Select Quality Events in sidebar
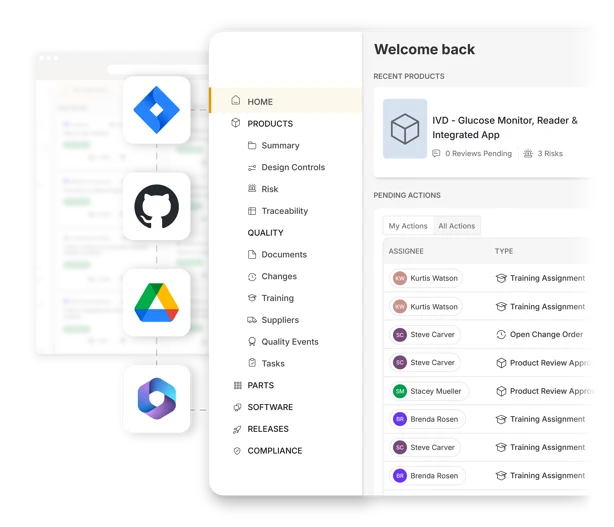This screenshot has width=614, height=527. coord(290,342)
